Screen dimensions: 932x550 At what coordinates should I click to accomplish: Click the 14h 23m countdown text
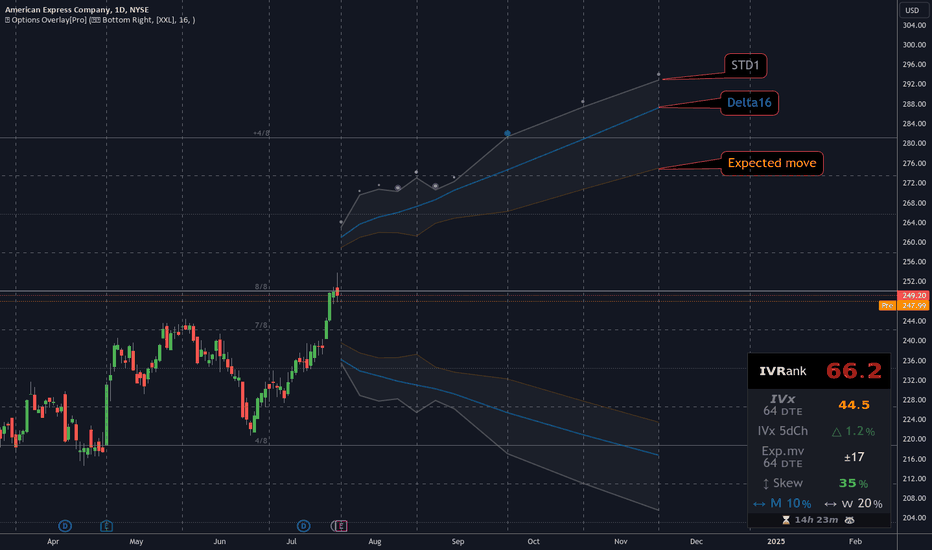coord(816,520)
